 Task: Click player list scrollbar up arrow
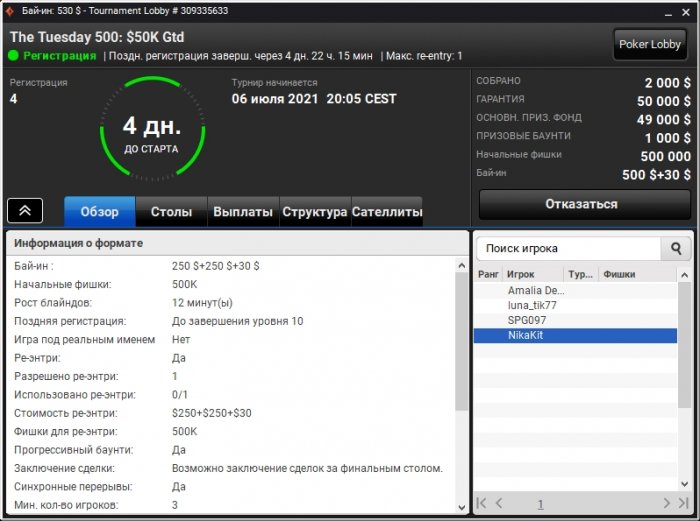[684, 275]
